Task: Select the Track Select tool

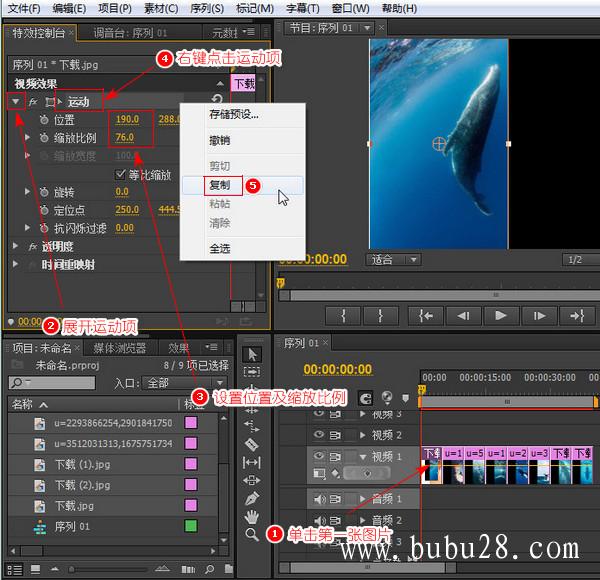Action: (252, 372)
